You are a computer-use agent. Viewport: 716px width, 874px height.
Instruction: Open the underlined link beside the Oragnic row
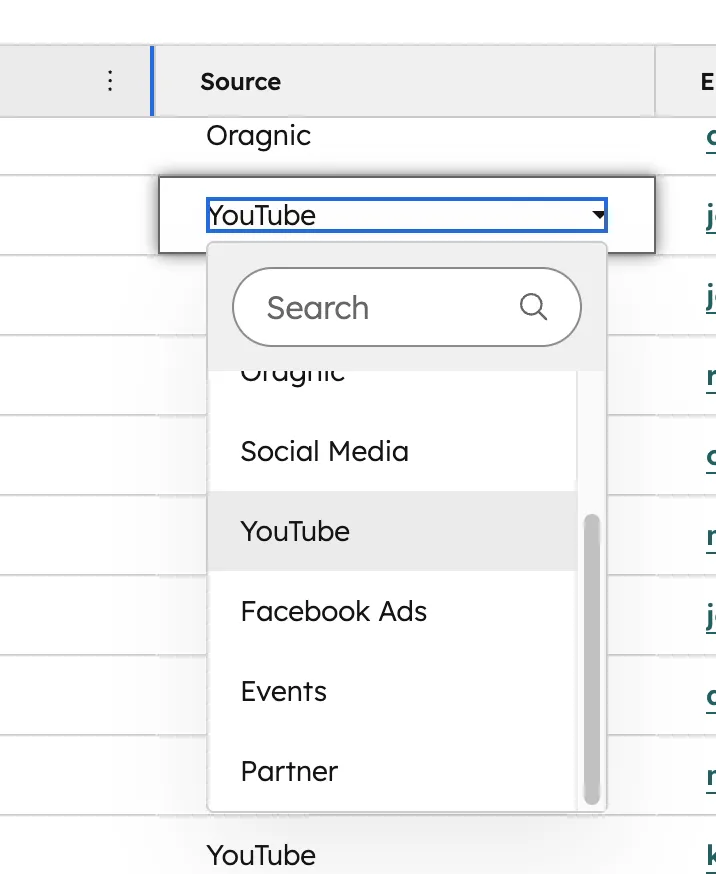click(x=711, y=136)
